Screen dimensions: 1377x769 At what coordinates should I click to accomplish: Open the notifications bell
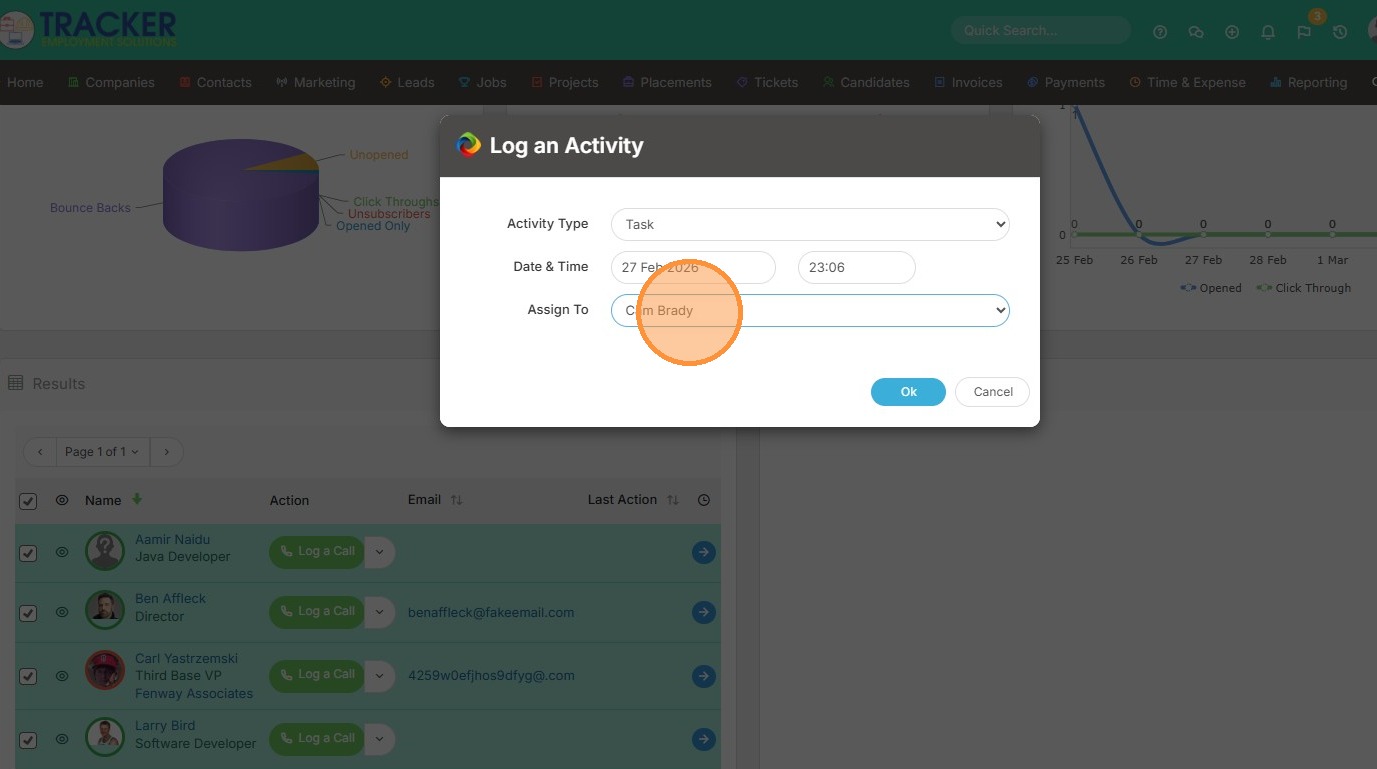(x=1268, y=32)
